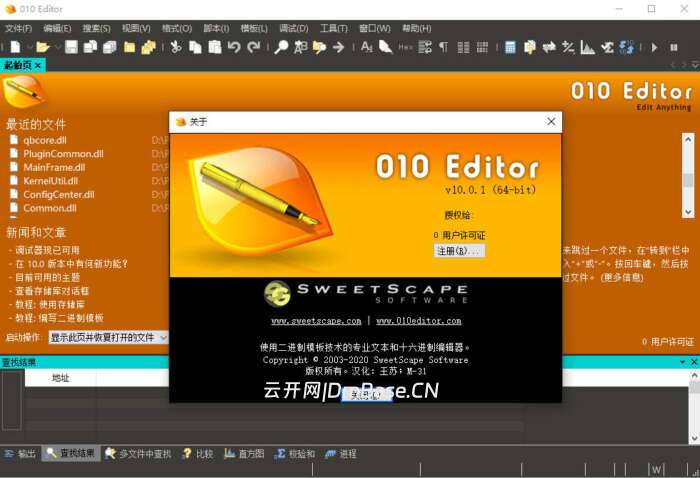The height and width of the screenshot is (478, 700).
Task: Close the Find Results panel
Action: click(x=694, y=362)
